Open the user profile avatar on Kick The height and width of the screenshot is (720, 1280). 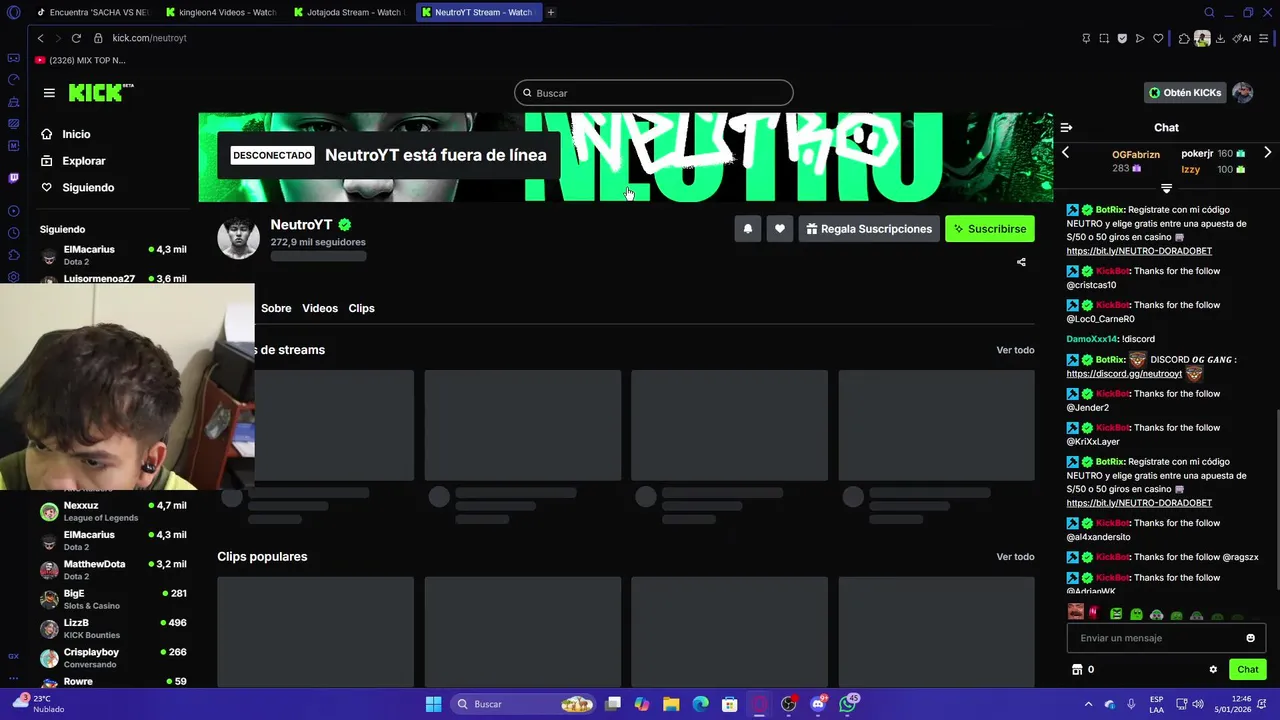tap(1243, 93)
